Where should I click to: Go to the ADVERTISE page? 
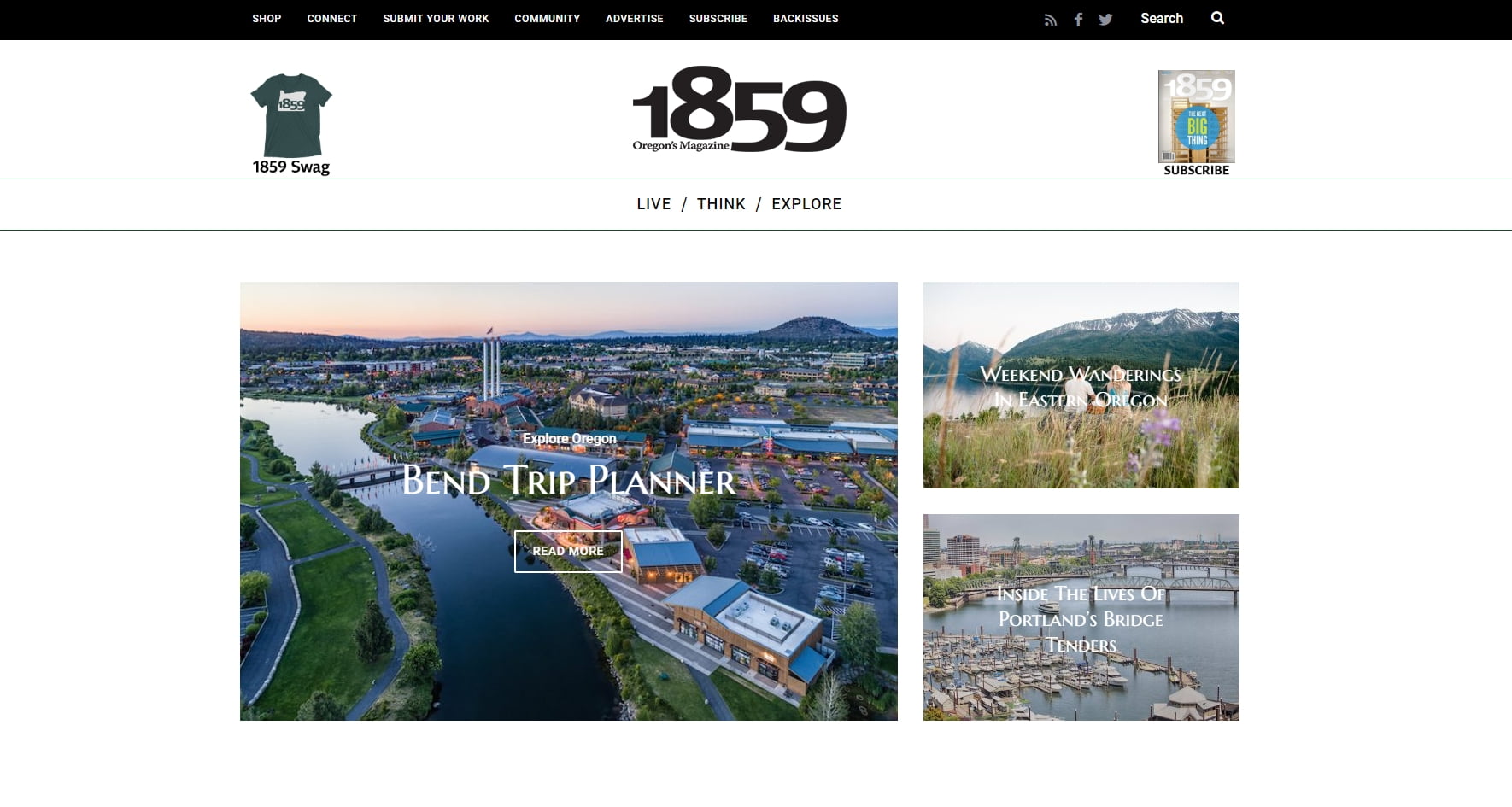click(x=635, y=19)
